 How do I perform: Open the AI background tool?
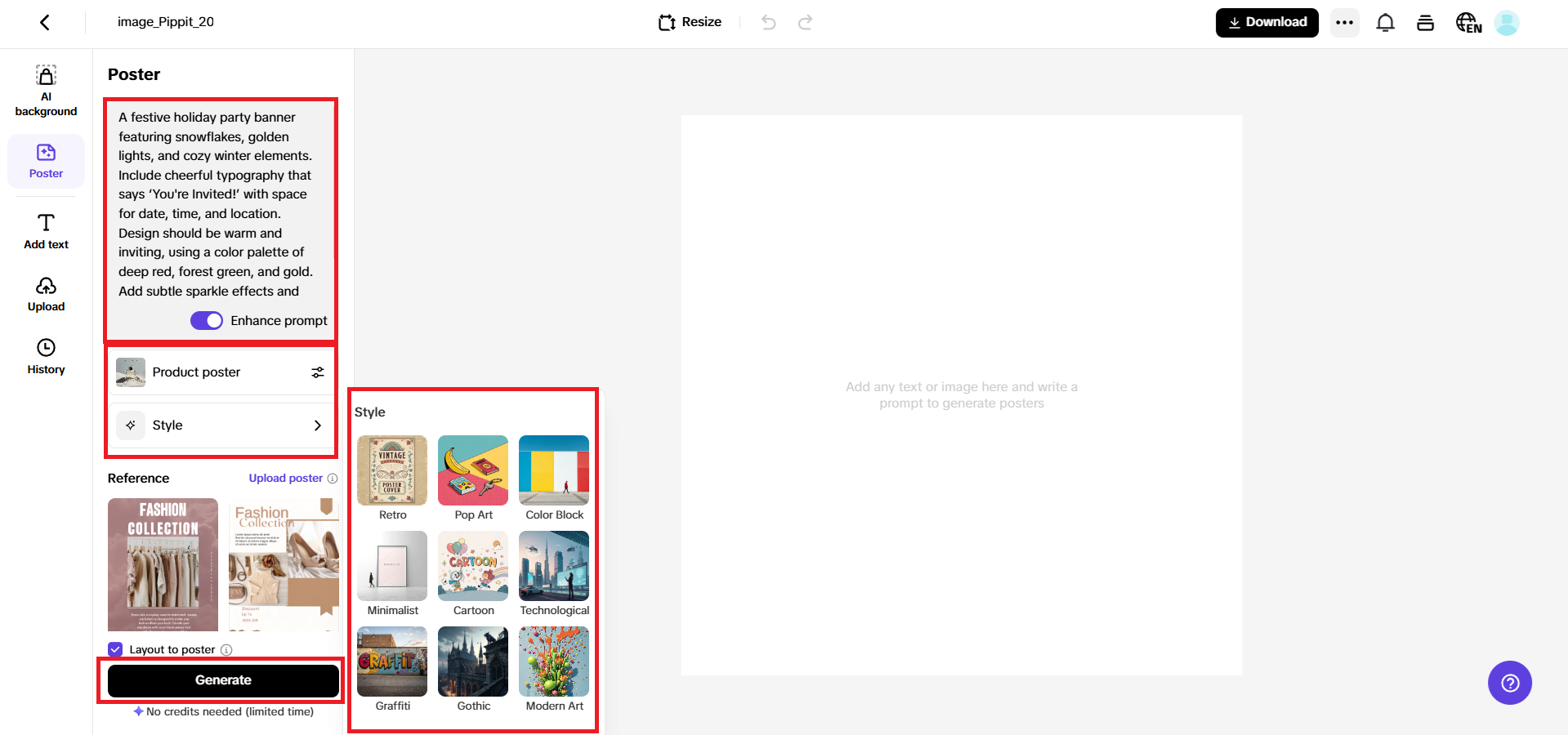tap(46, 91)
